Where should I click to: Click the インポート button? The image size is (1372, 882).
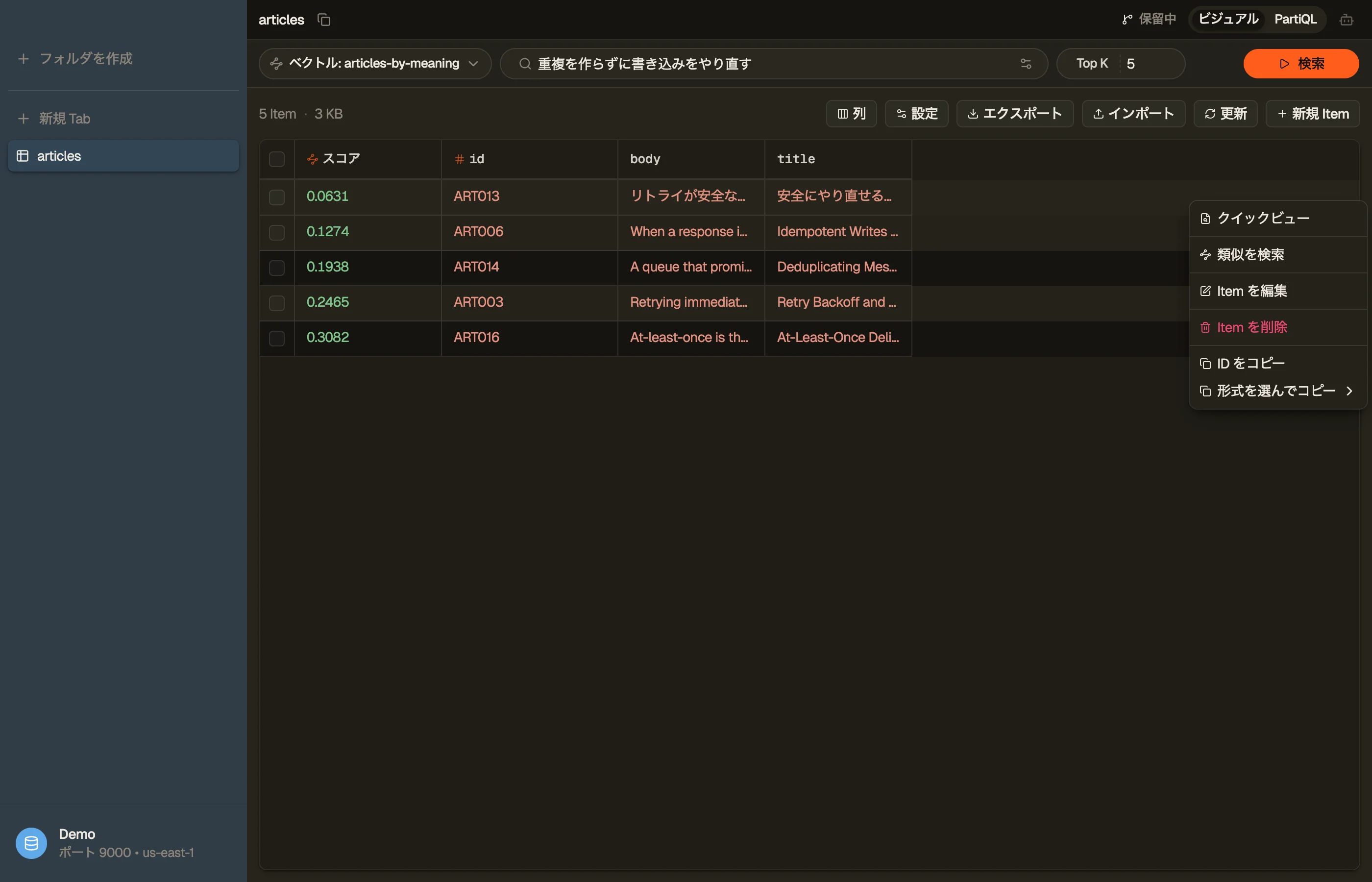[x=1133, y=114]
